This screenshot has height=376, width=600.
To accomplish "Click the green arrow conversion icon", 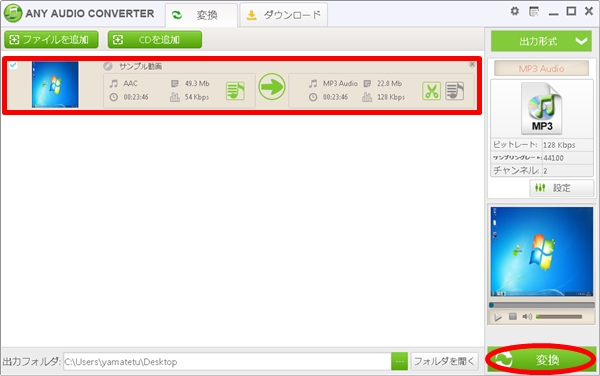I will (272, 87).
